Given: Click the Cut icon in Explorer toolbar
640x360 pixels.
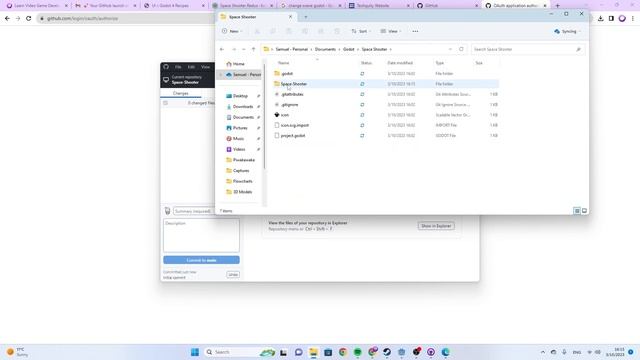Looking at the screenshot, I should pyautogui.click(x=257, y=31).
